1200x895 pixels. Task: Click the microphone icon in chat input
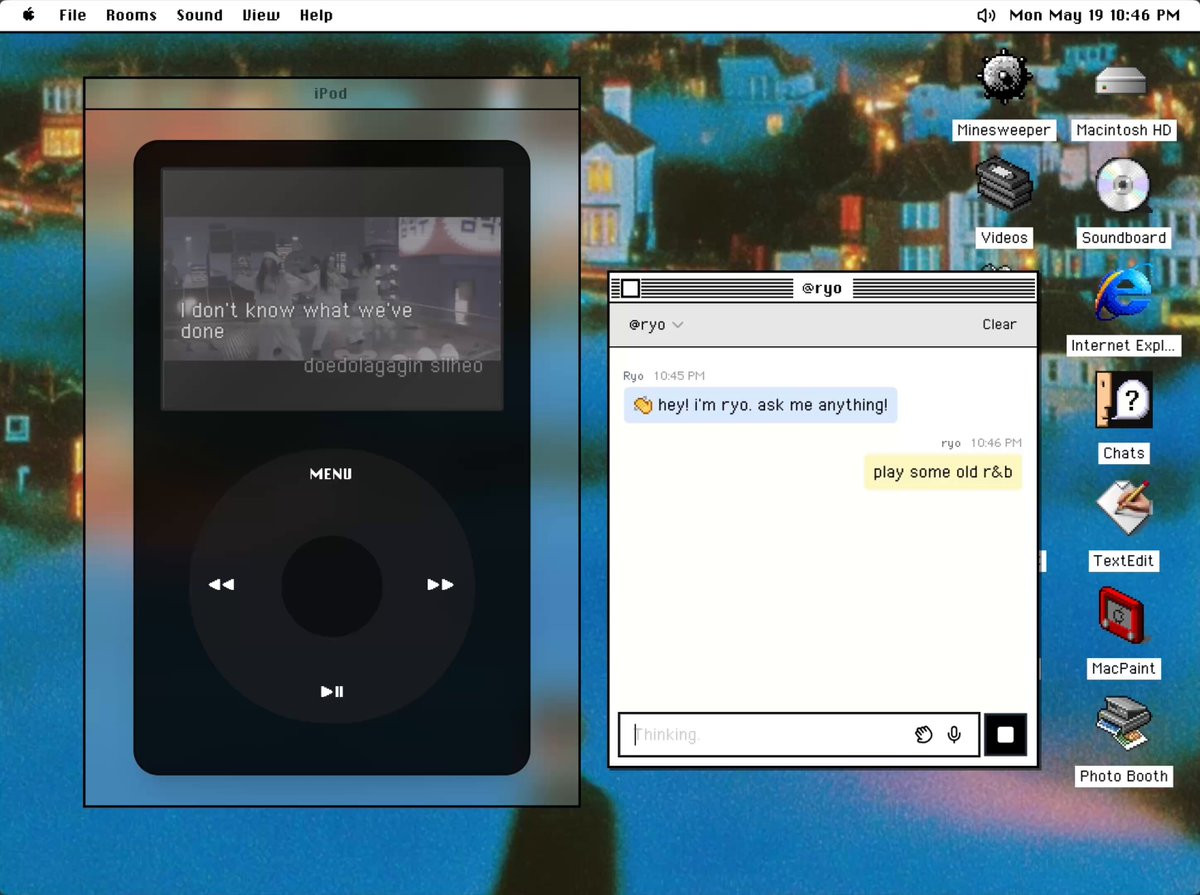954,735
